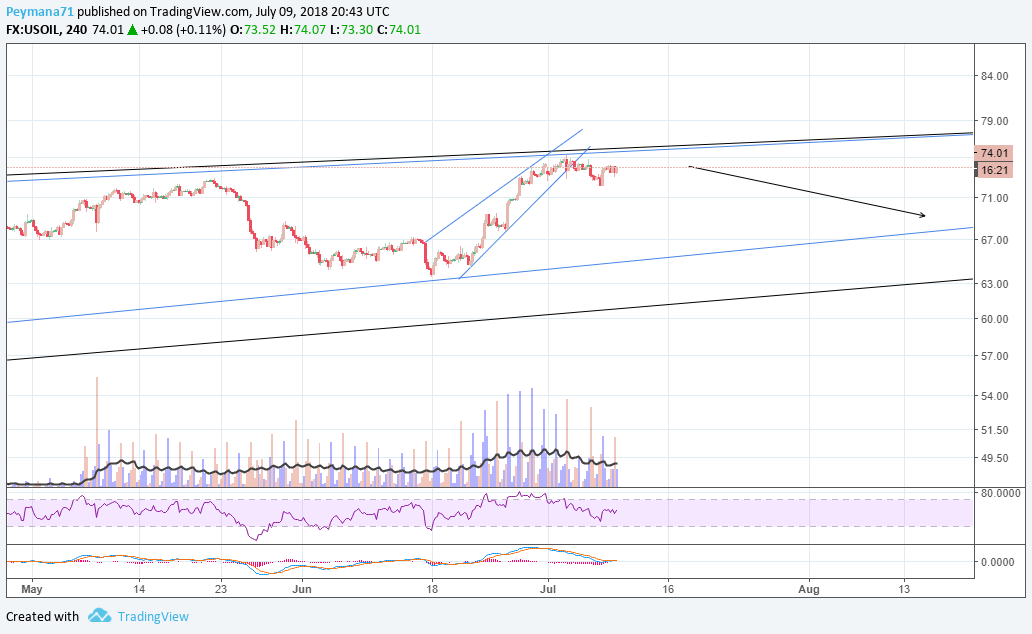
Task: Click the 23 date label on time axis
Action: pyautogui.click(x=220, y=589)
